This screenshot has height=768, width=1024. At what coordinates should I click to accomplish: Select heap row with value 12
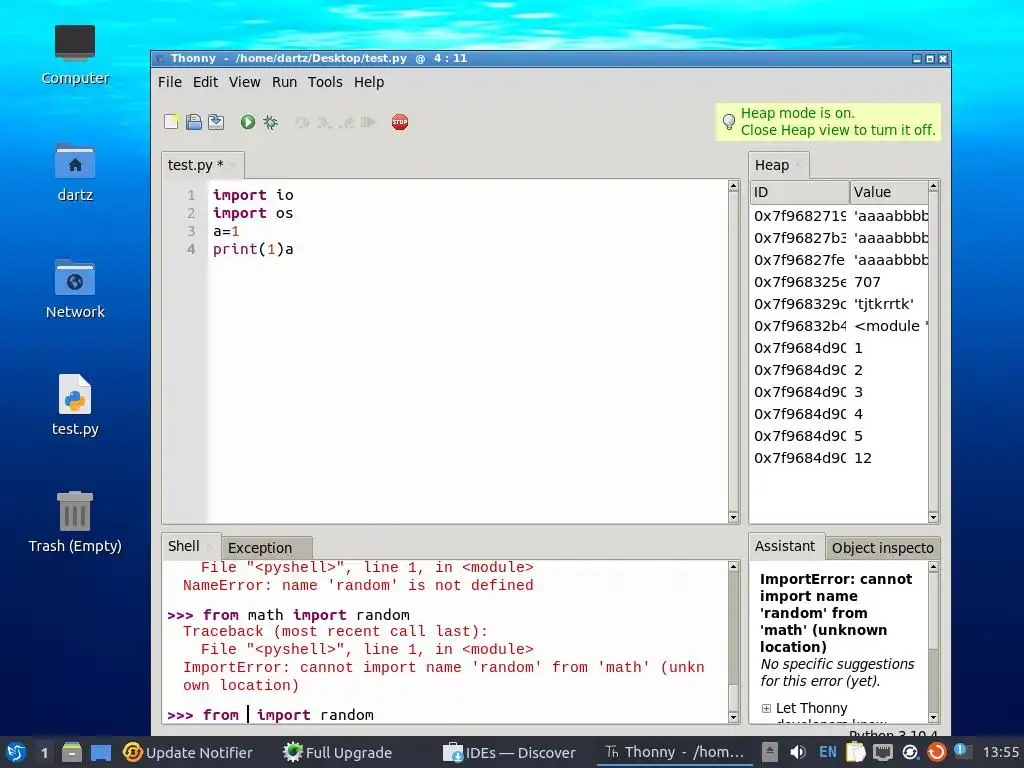(x=839, y=458)
